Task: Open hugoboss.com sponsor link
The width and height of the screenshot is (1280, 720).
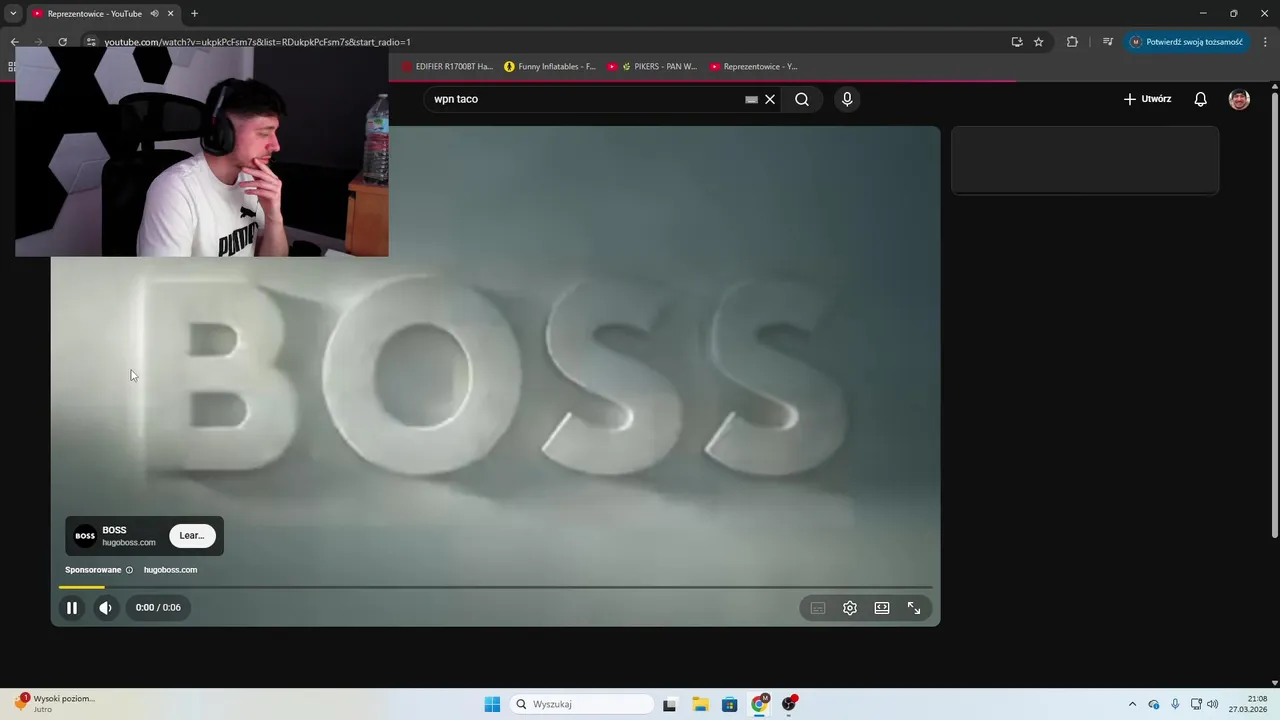Action: click(170, 570)
